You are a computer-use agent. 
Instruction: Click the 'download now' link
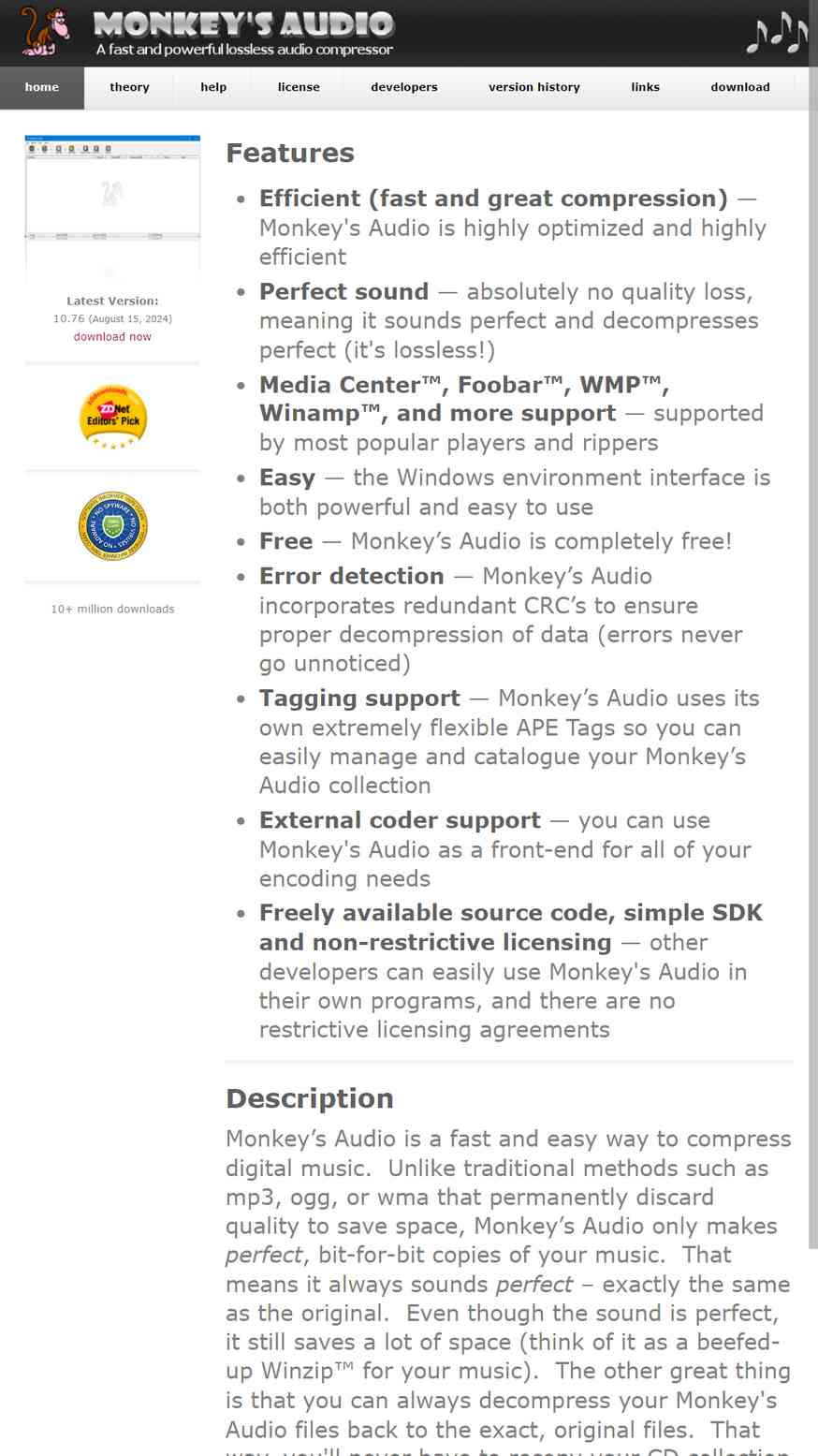click(x=112, y=337)
